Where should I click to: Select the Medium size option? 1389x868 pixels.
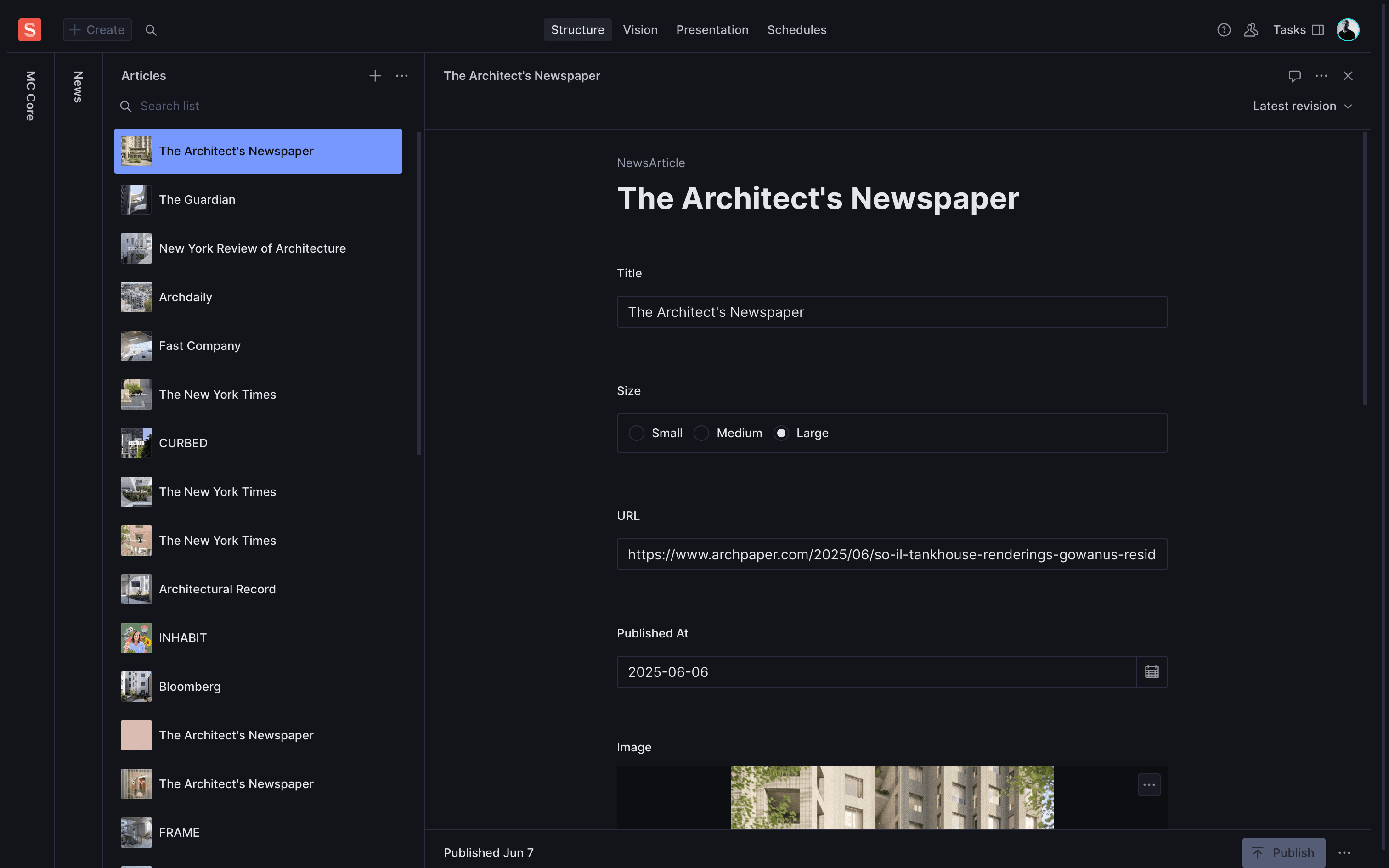[701, 433]
